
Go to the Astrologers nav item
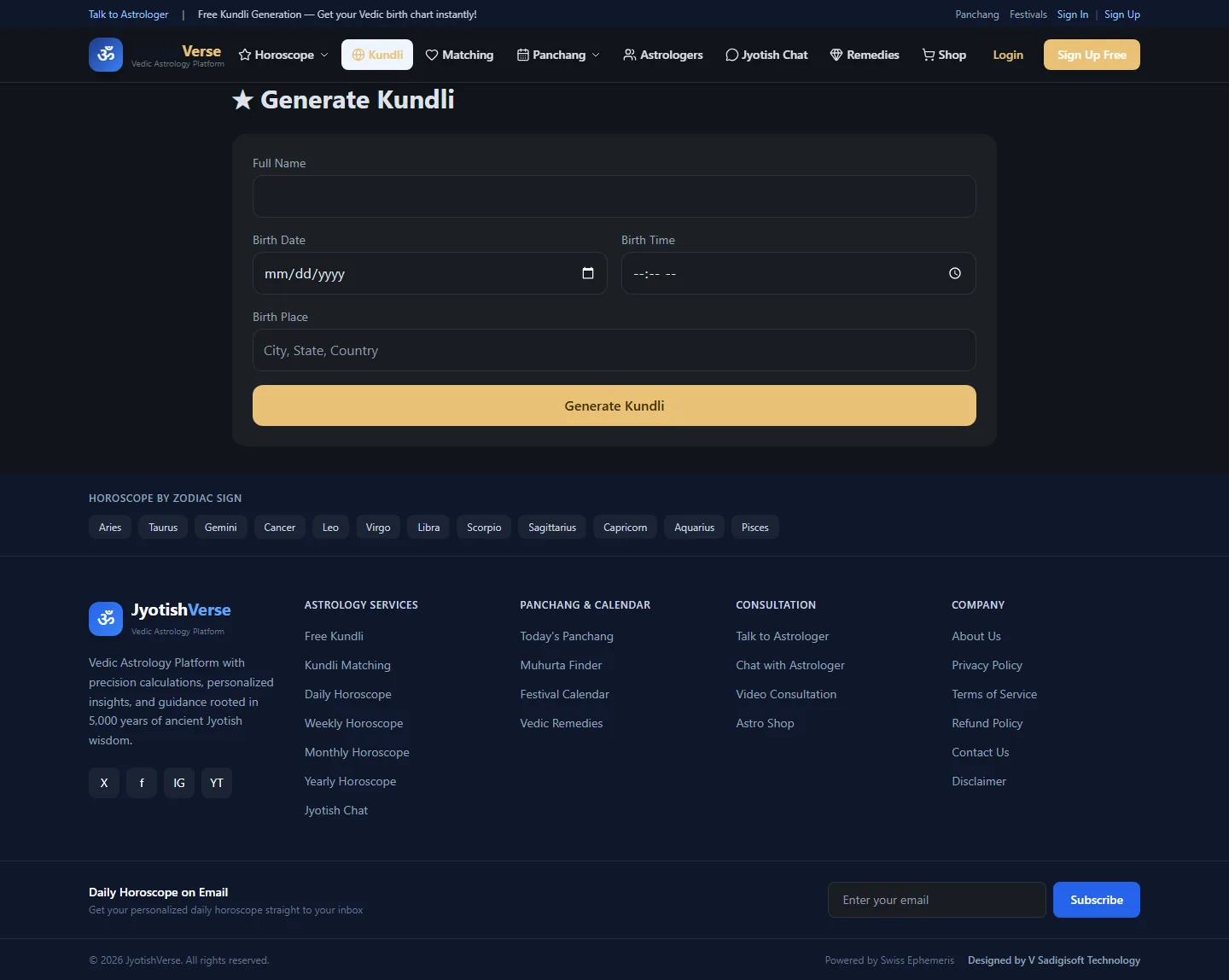[x=663, y=55]
